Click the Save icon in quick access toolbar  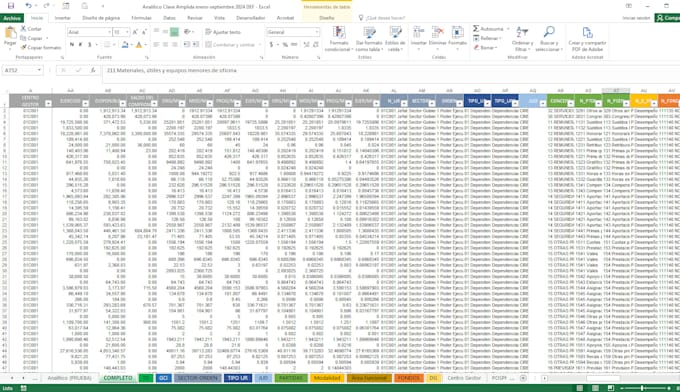[x=11, y=6]
